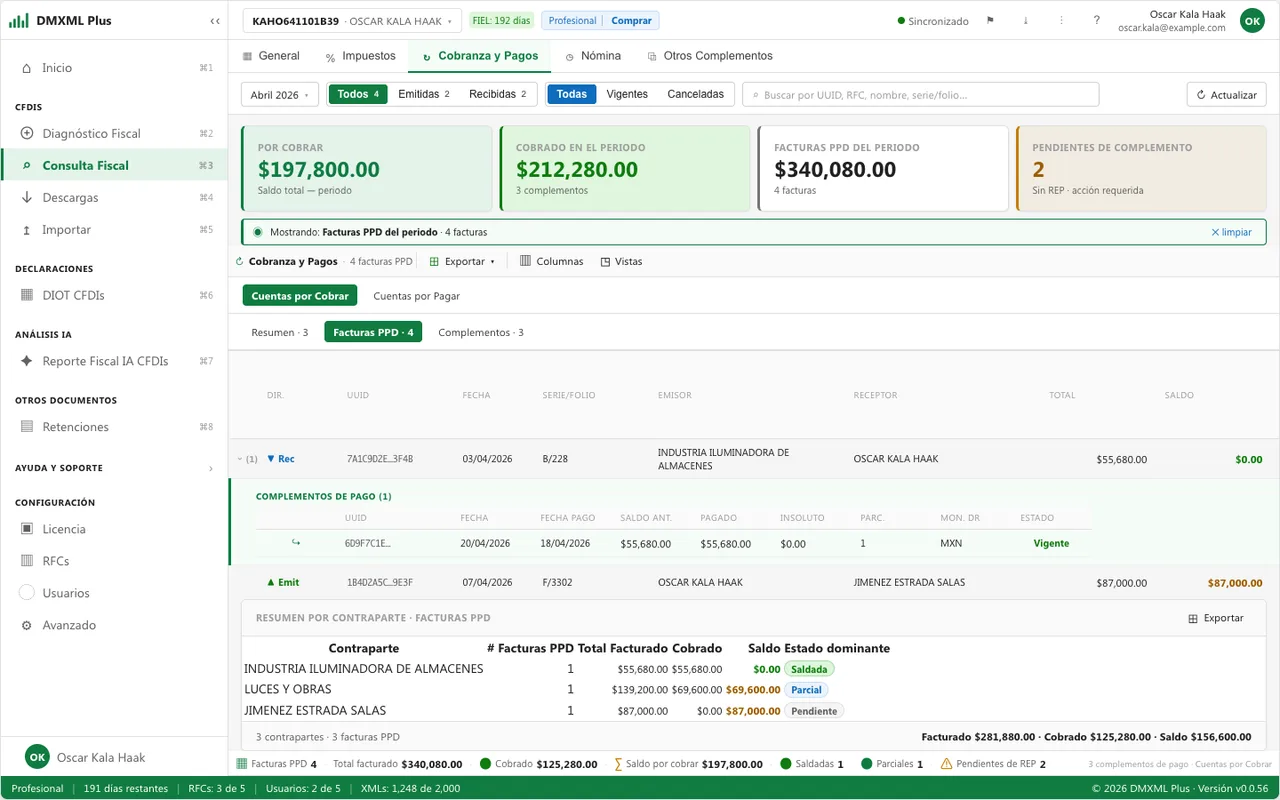Click the Pendientes de Complemento card
The image size is (1280, 800).
click(1141, 168)
